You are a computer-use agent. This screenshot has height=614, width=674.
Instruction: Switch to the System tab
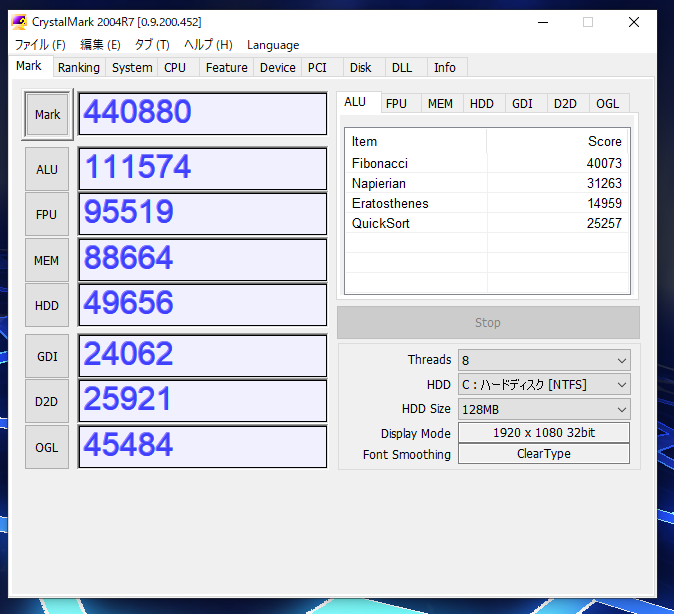132,68
